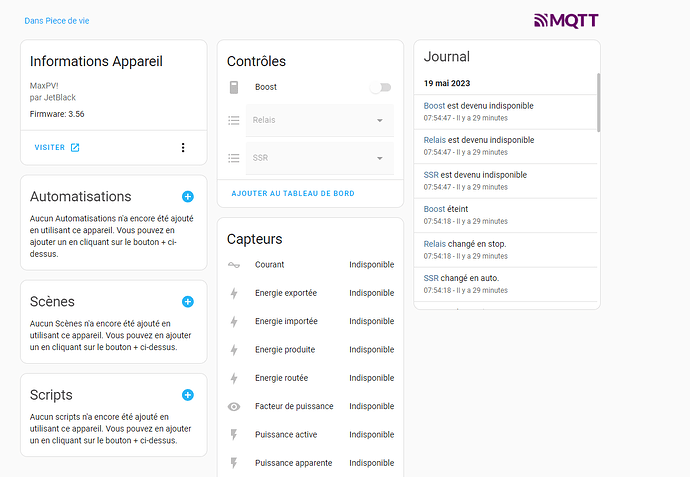
Task: Click the MQTT logo
Action: [566, 20]
